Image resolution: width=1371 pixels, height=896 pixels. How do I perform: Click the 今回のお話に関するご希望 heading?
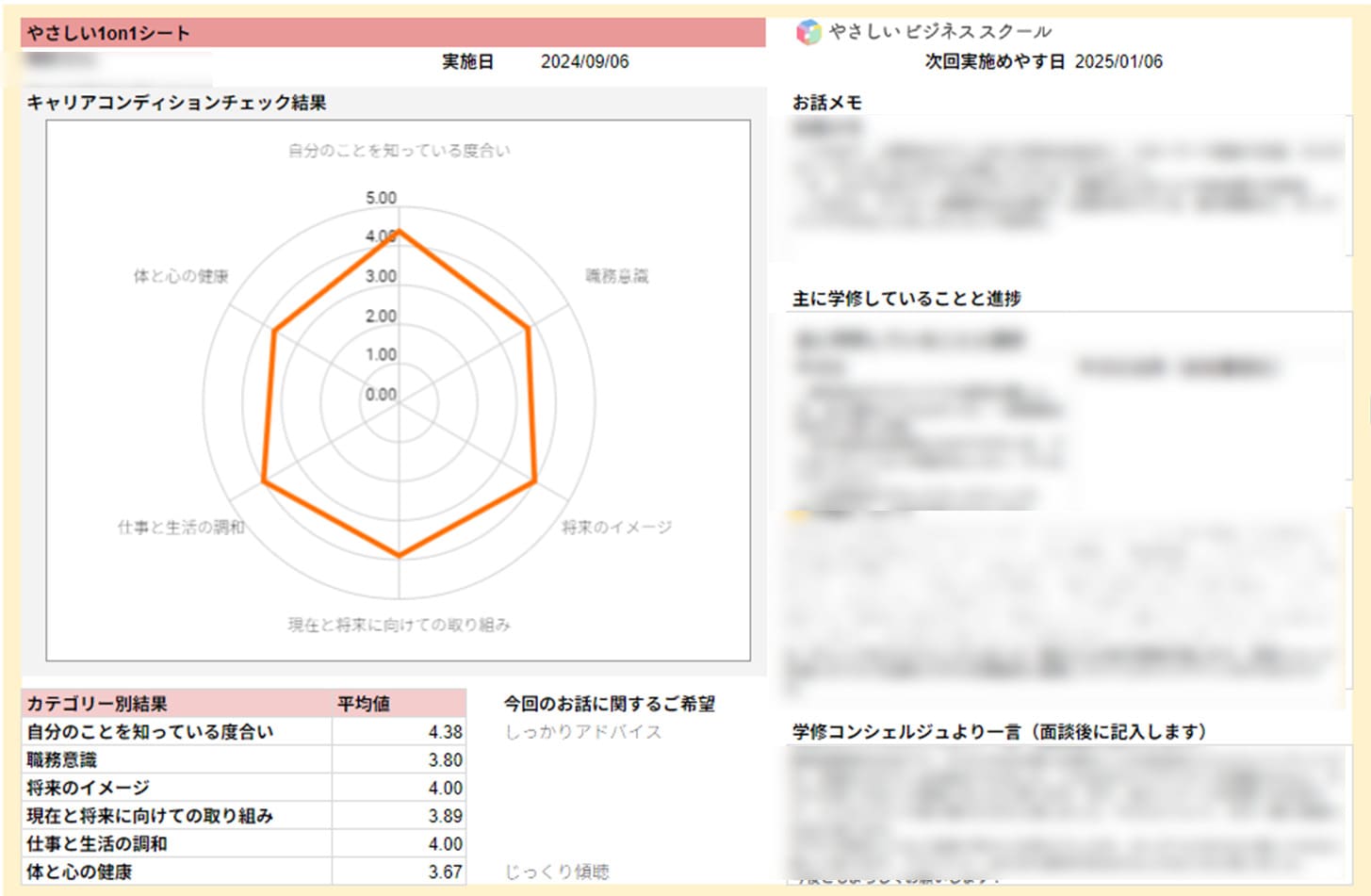610,704
